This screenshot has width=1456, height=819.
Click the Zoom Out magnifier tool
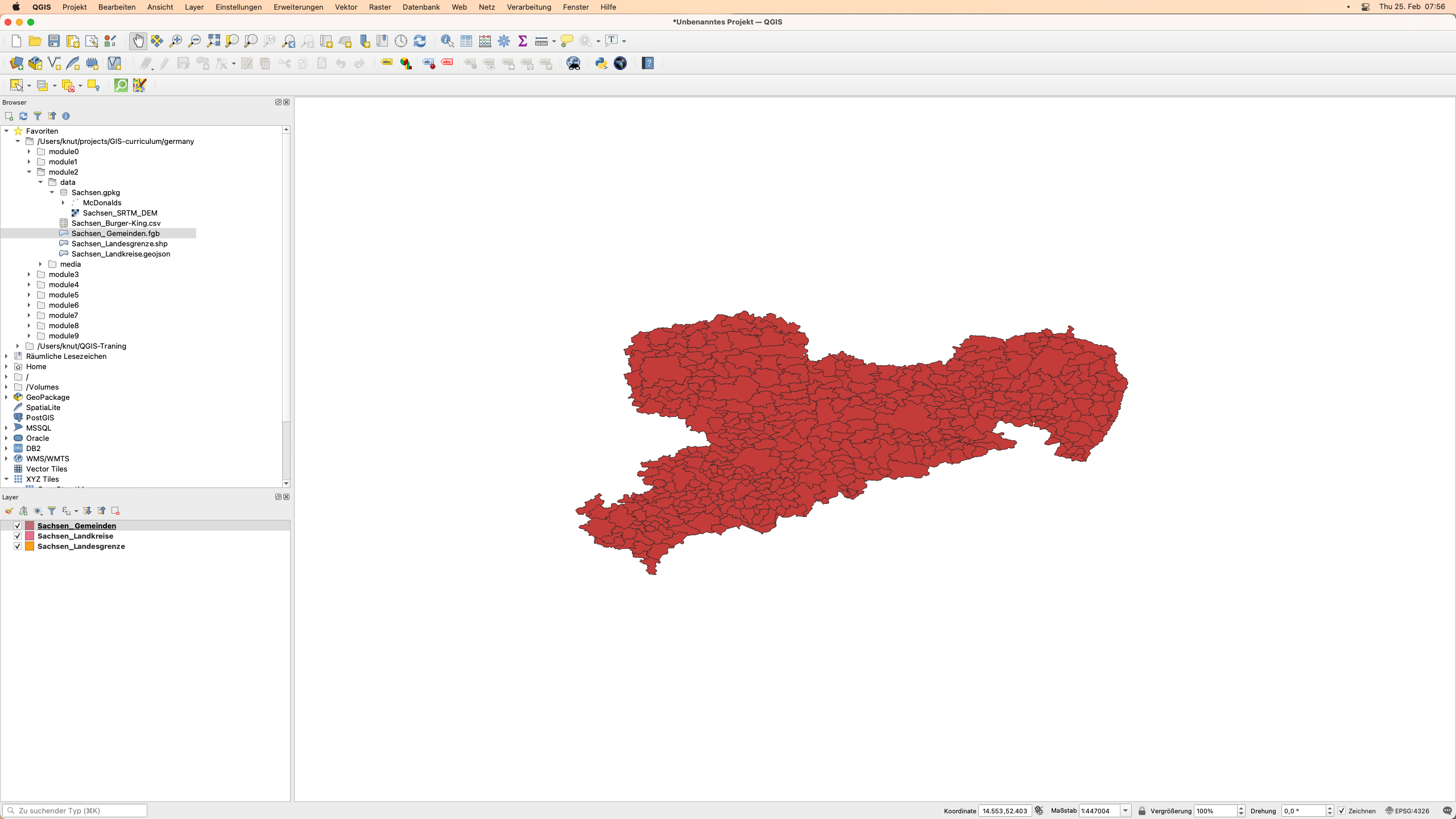tap(195, 41)
